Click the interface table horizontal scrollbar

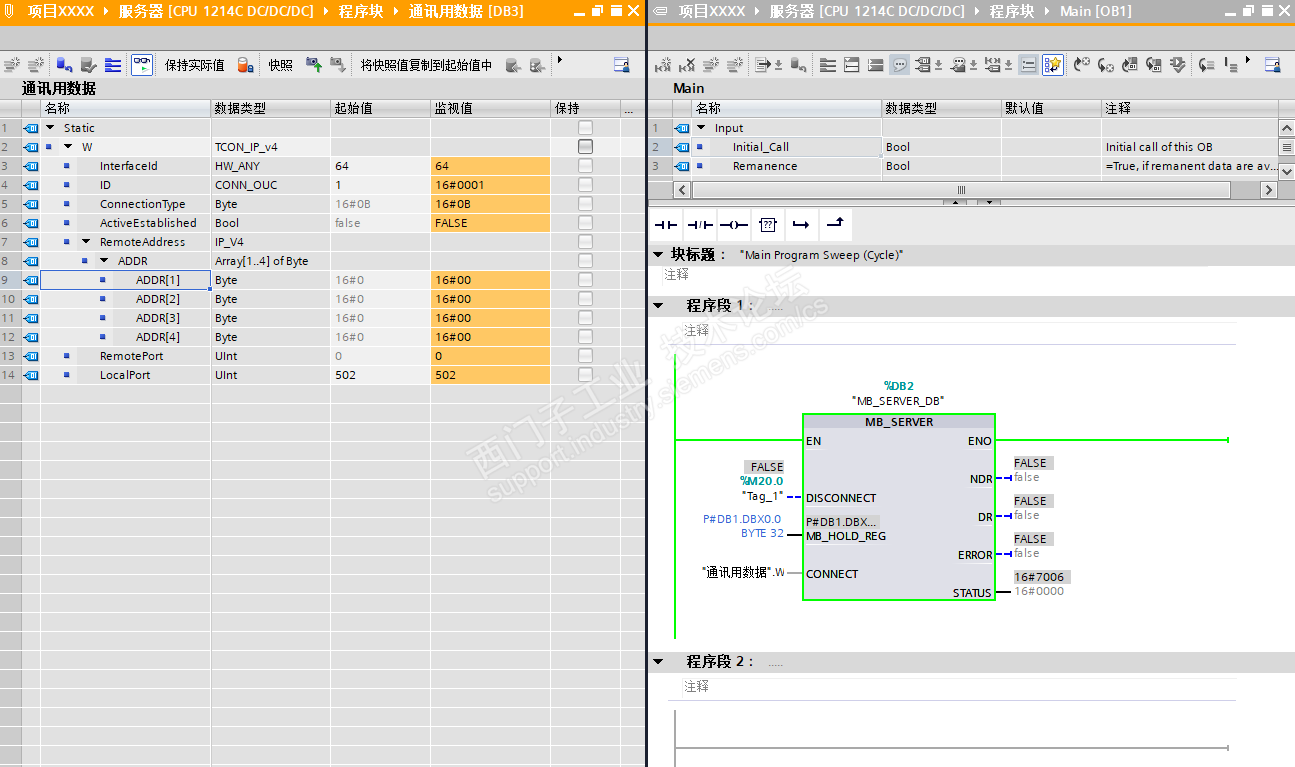tap(961, 189)
